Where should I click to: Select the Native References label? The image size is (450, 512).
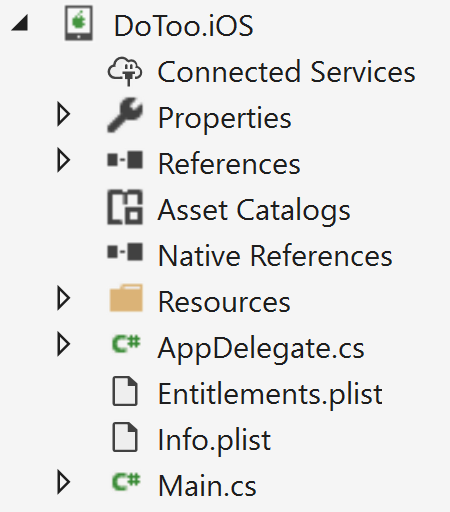275,256
